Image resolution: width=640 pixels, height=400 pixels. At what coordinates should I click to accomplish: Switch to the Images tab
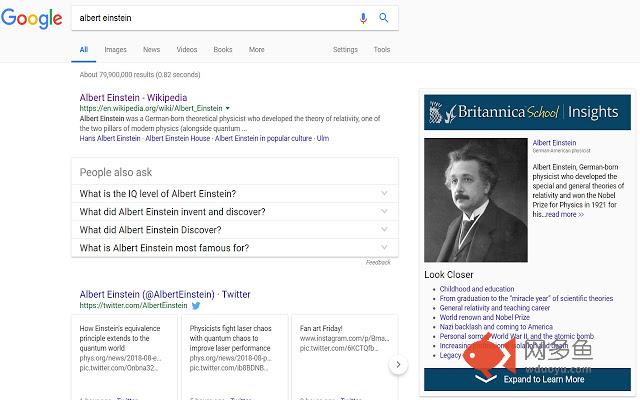[116, 49]
